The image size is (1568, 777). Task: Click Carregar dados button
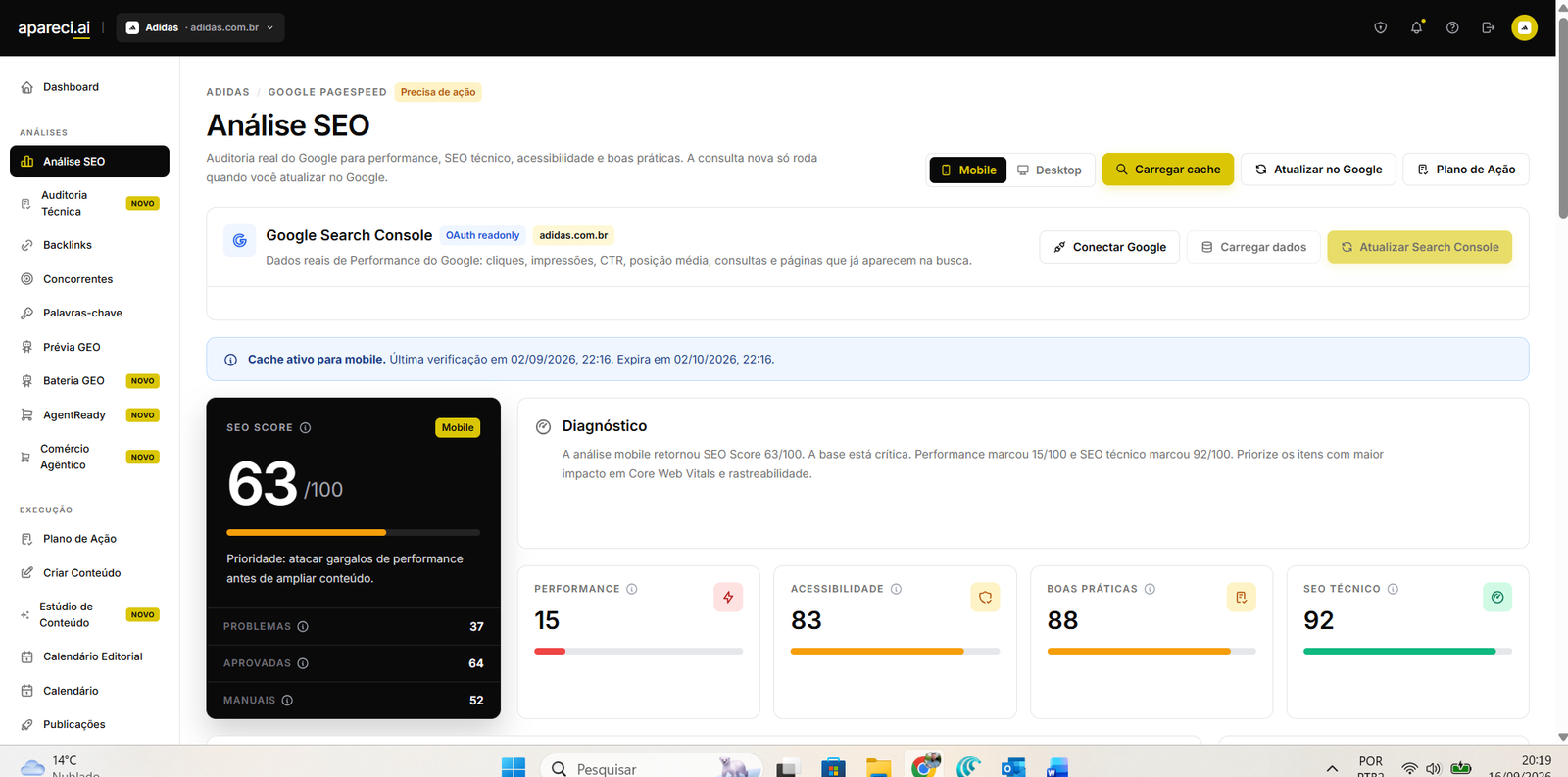pyautogui.click(x=1253, y=247)
